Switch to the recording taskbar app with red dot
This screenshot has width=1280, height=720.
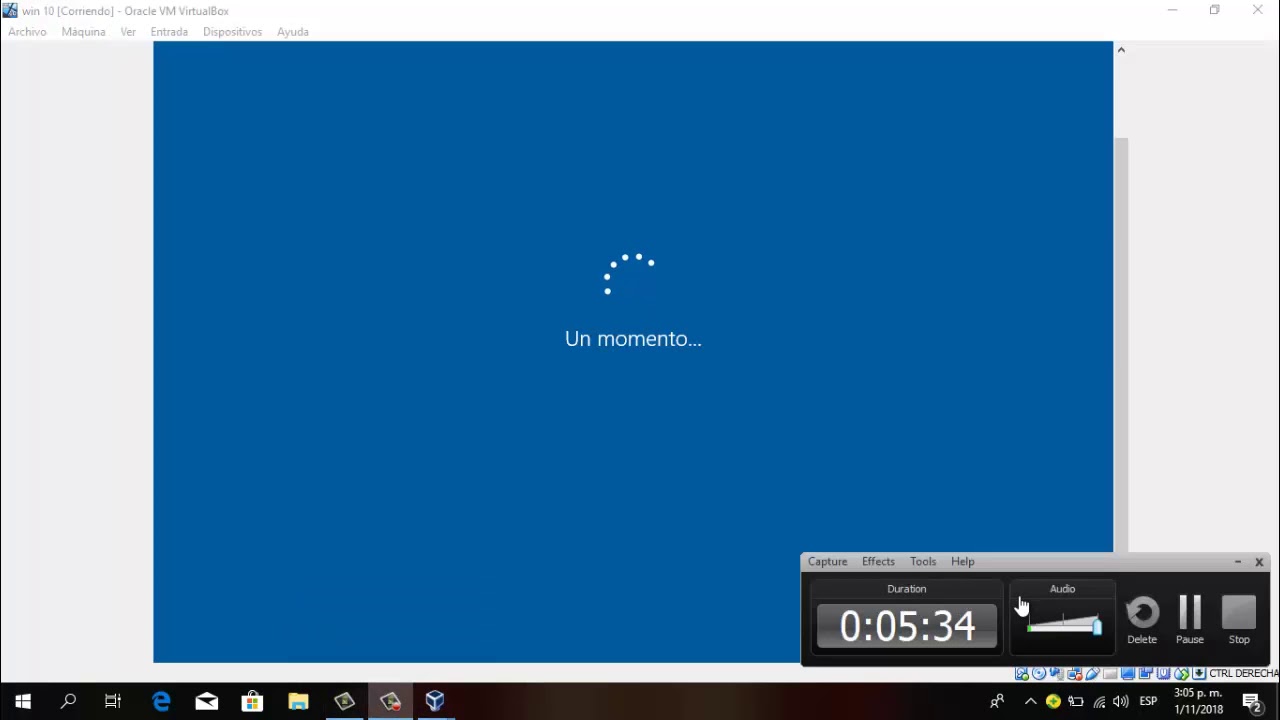click(390, 701)
